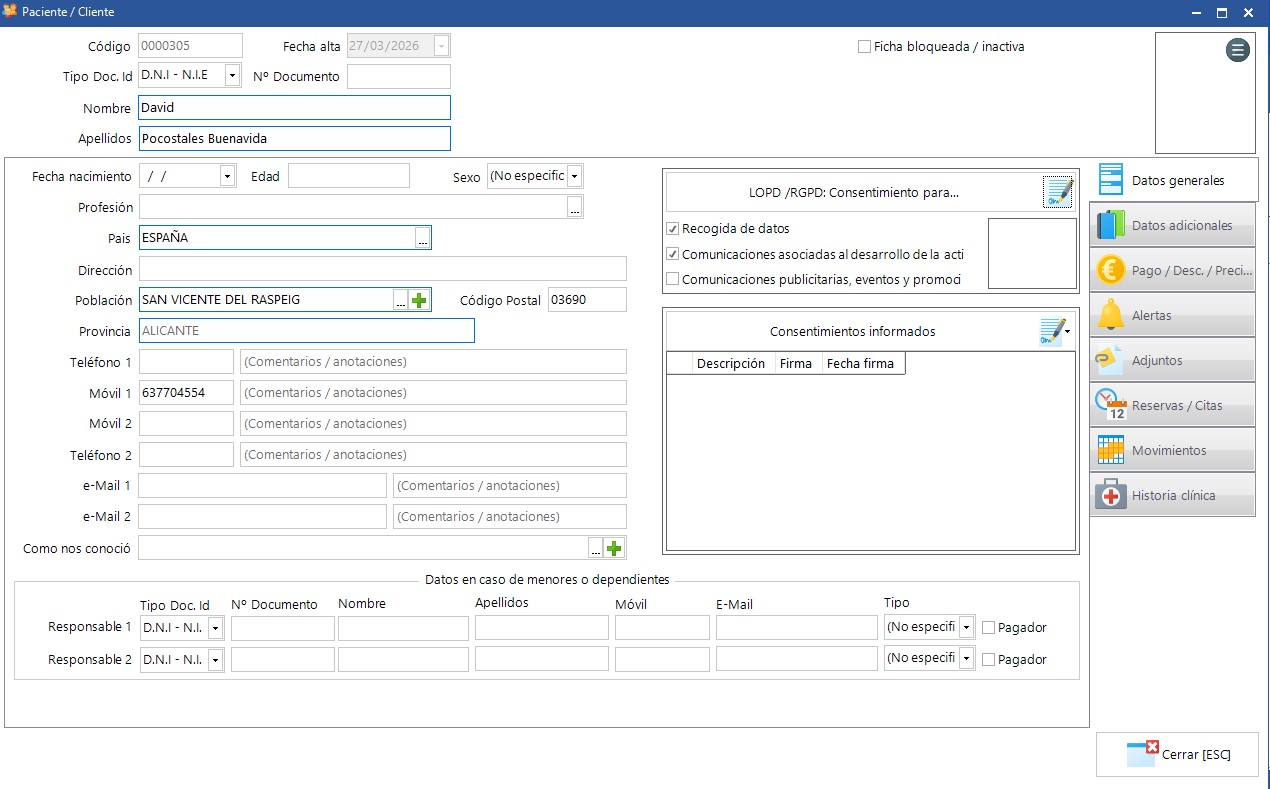Click the Nº Documento field at top
Image resolution: width=1270 pixels, height=789 pixels.
[399, 76]
